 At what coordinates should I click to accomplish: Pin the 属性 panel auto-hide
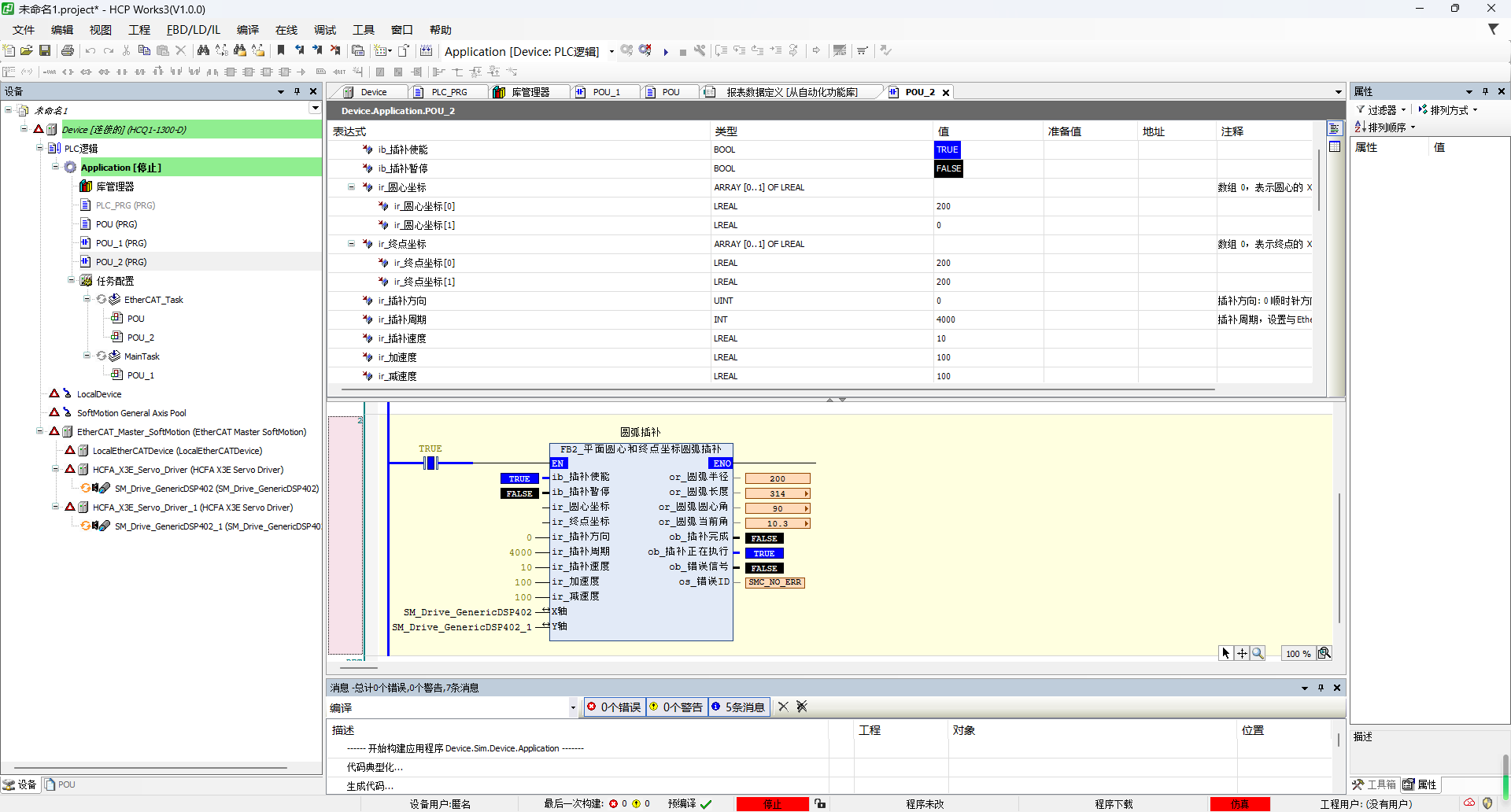coord(1485,91)
